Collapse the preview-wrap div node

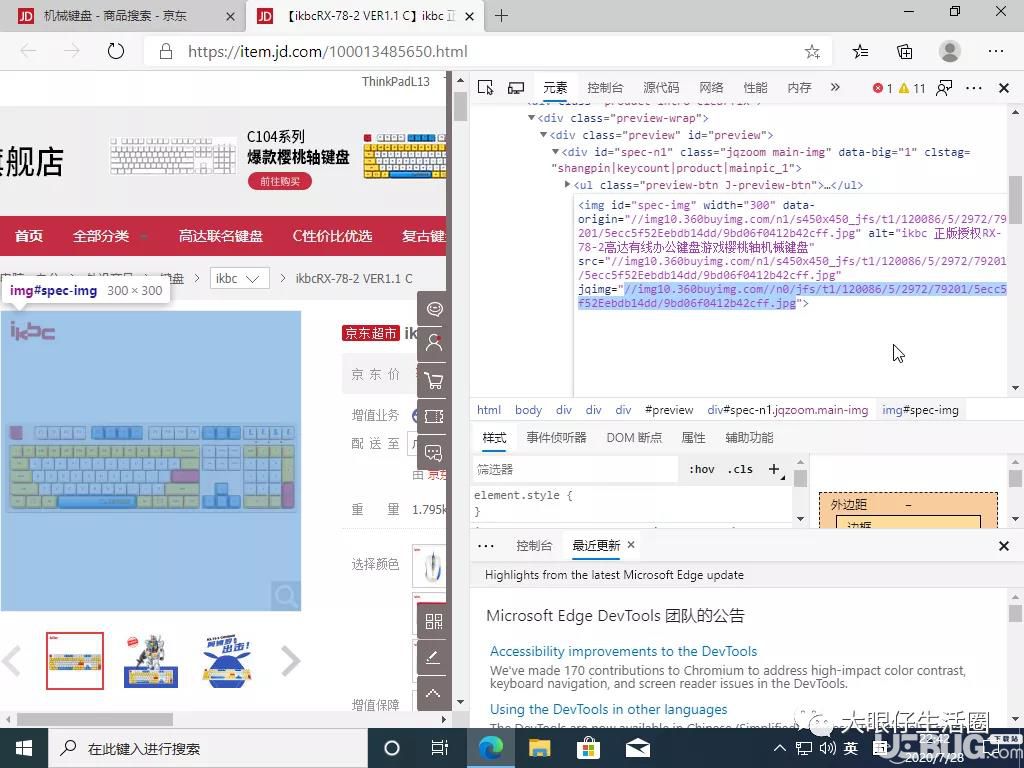532,118
